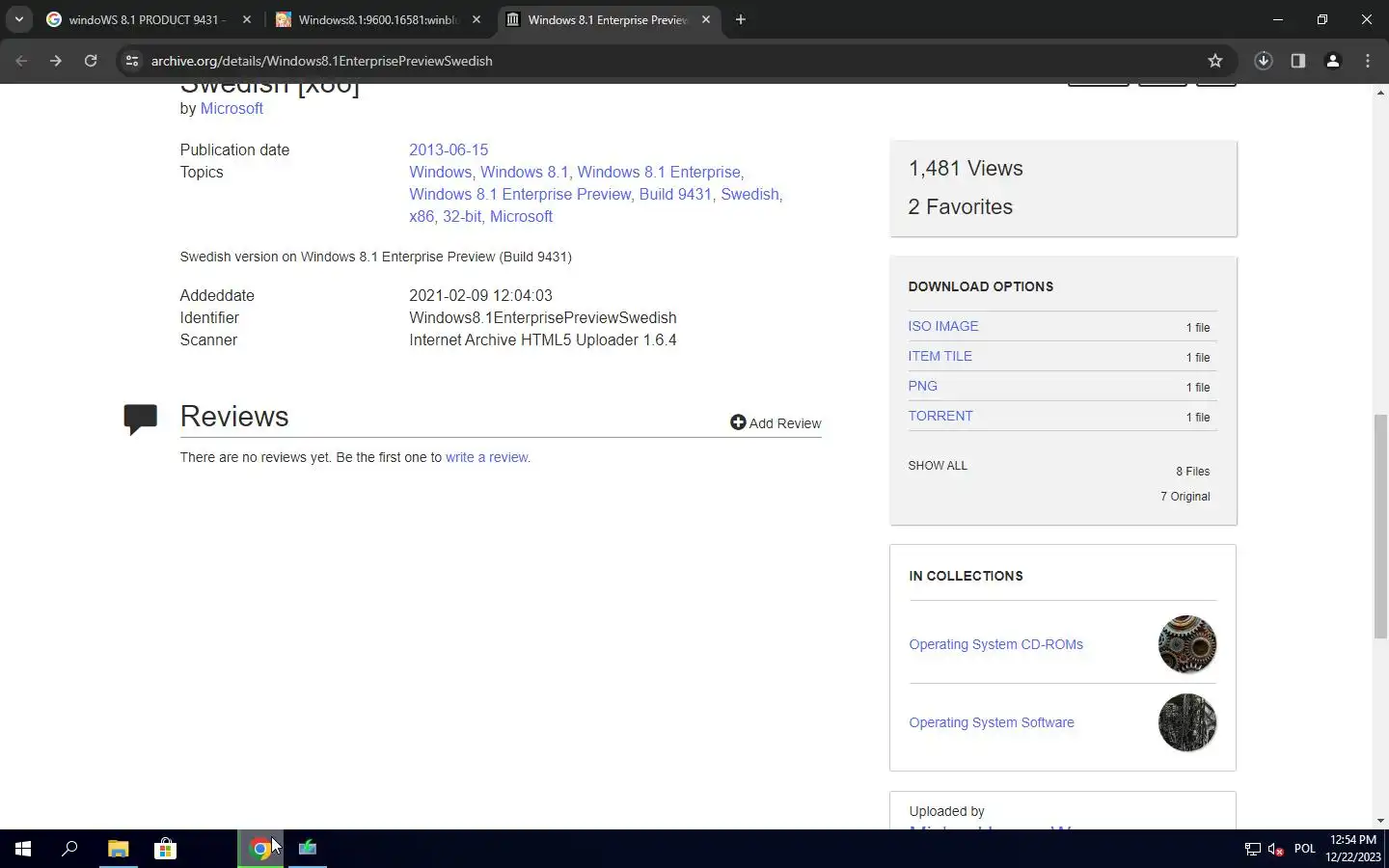Click the browser back arrow
Viewport: 1389px width, 868px height.
pos(21,61)
